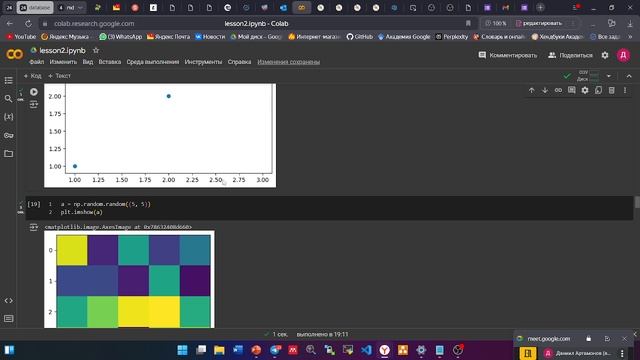Screen dimensions: 640x360
Task: Open the GitHub bookmark
Action: pos(360,37)
